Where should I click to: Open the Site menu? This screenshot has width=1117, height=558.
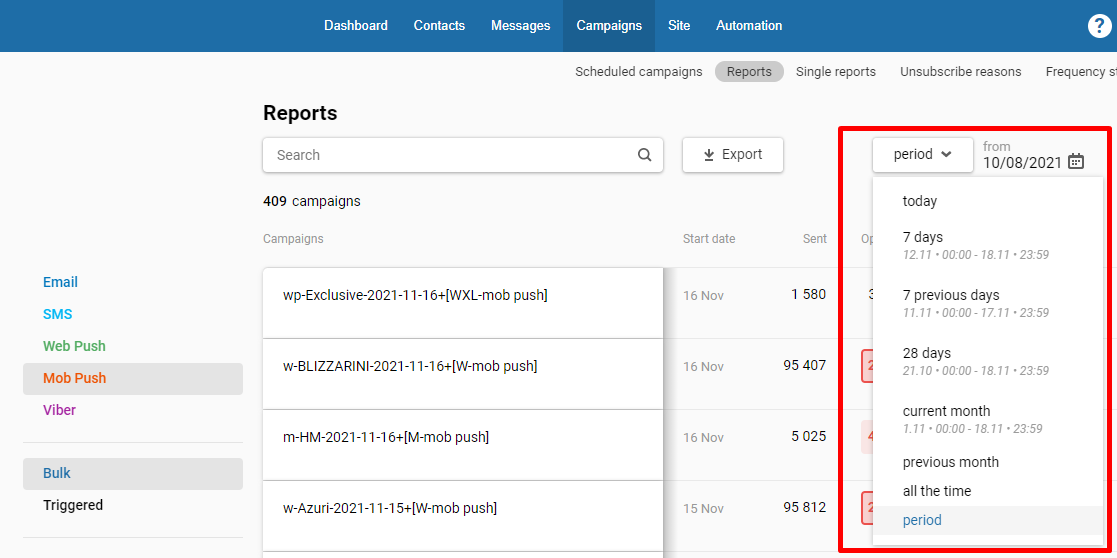coord(679,26)
